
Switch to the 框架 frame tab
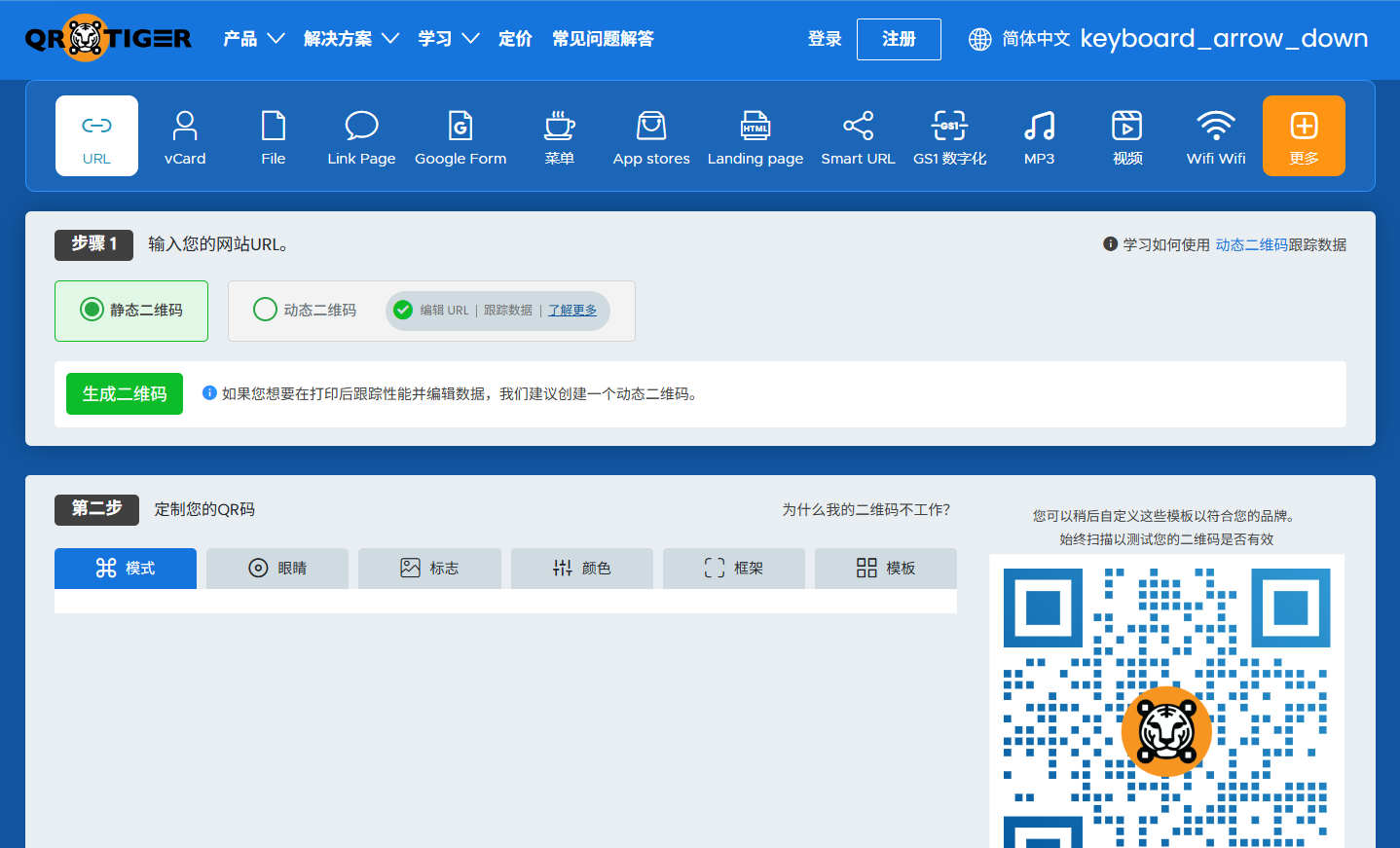734,569
